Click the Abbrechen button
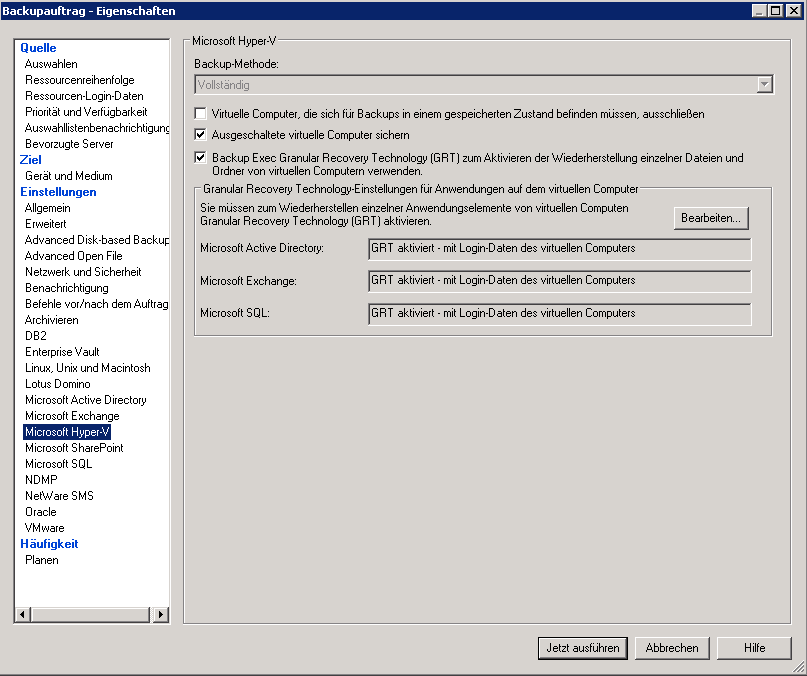 [672, 648]
